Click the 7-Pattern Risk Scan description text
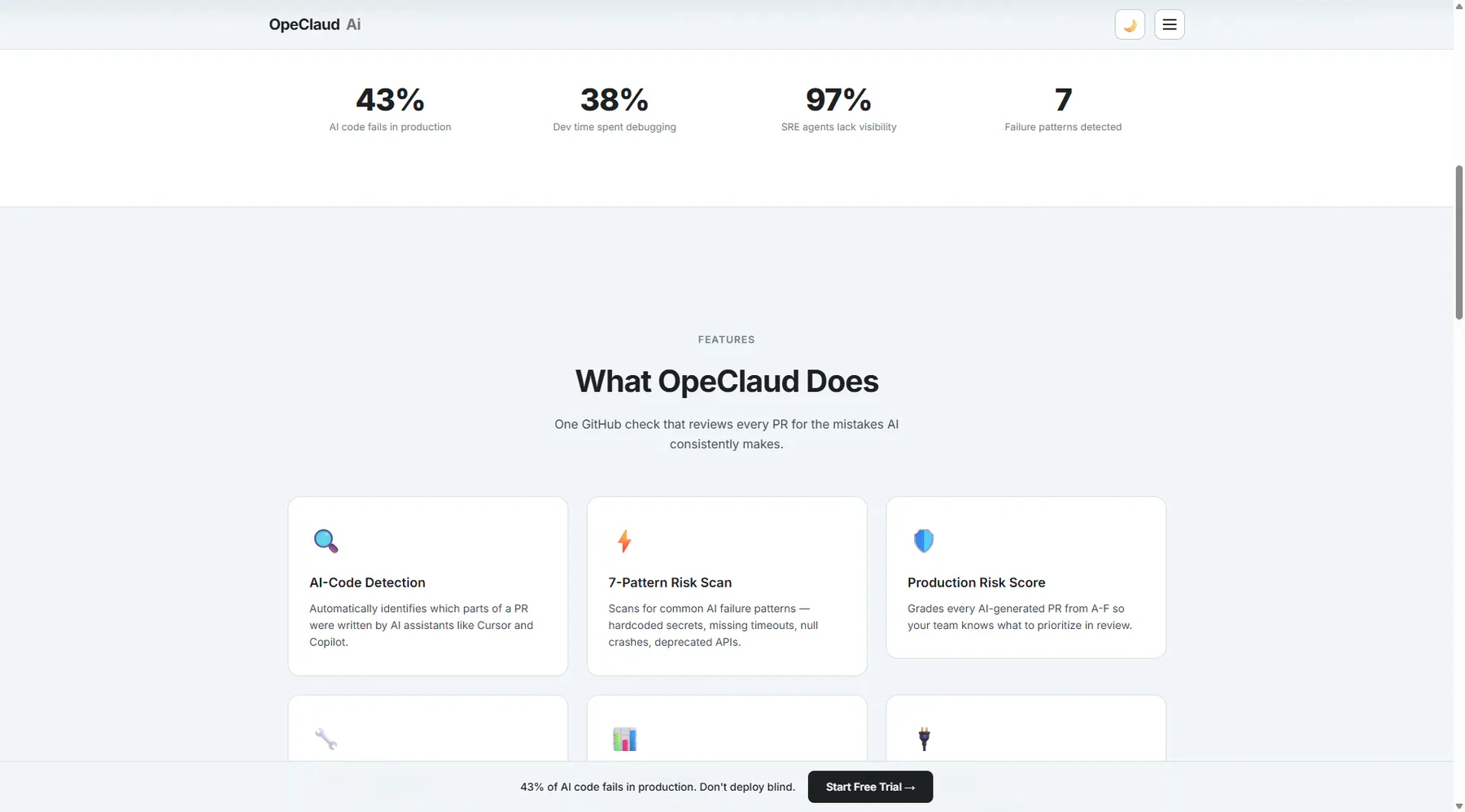Viewport: 1465px width, 812px height. (x=713, y=625)
